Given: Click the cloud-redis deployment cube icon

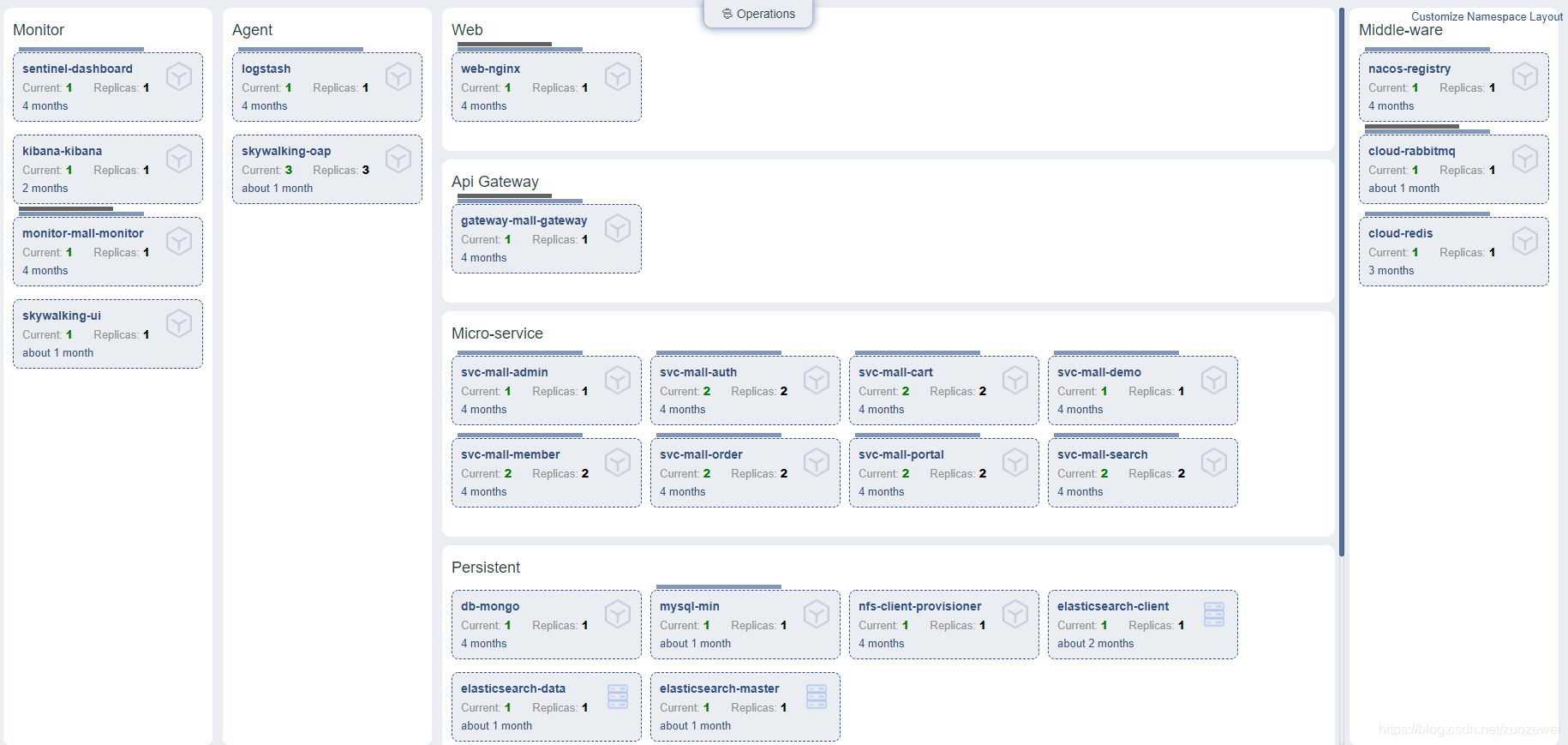Looking at the screenshot, I should (x=1525, y=242).
